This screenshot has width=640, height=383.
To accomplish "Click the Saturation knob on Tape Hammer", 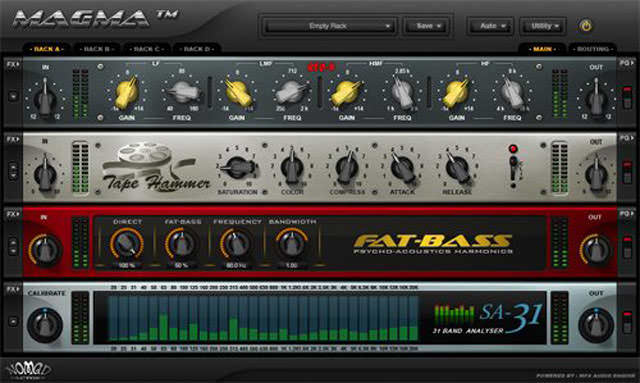I will pyautogui.click(x=238, y=167).
